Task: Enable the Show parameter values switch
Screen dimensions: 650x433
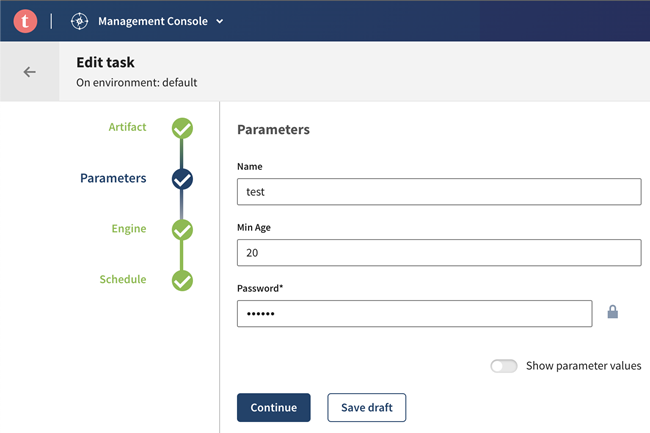Action: 503,366
